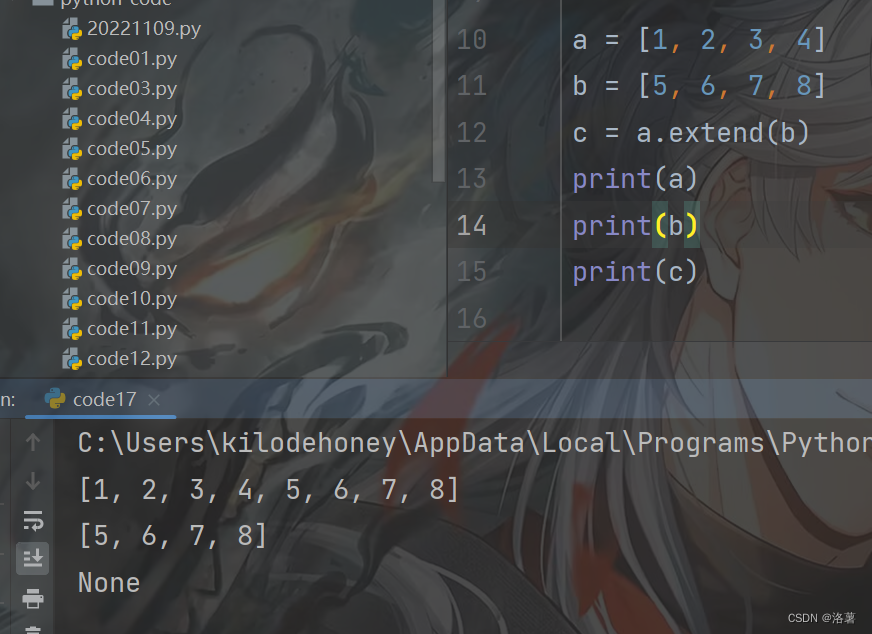
Task: Switch to the code17 run tab
Action: pos(101,399)
